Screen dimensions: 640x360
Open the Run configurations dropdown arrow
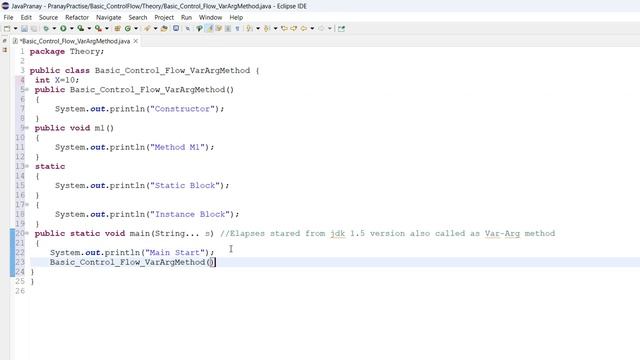coord(71,29)
